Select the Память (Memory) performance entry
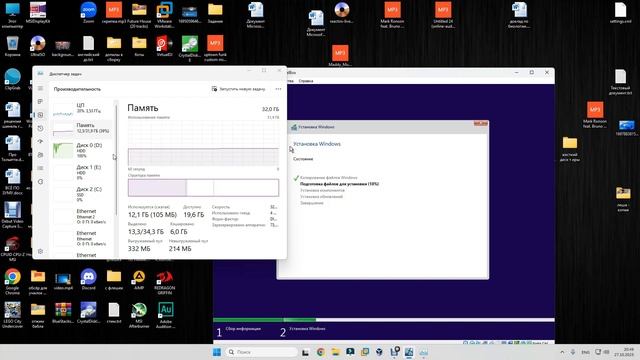The width and height of the screenshot is (640, 360). 82,128
